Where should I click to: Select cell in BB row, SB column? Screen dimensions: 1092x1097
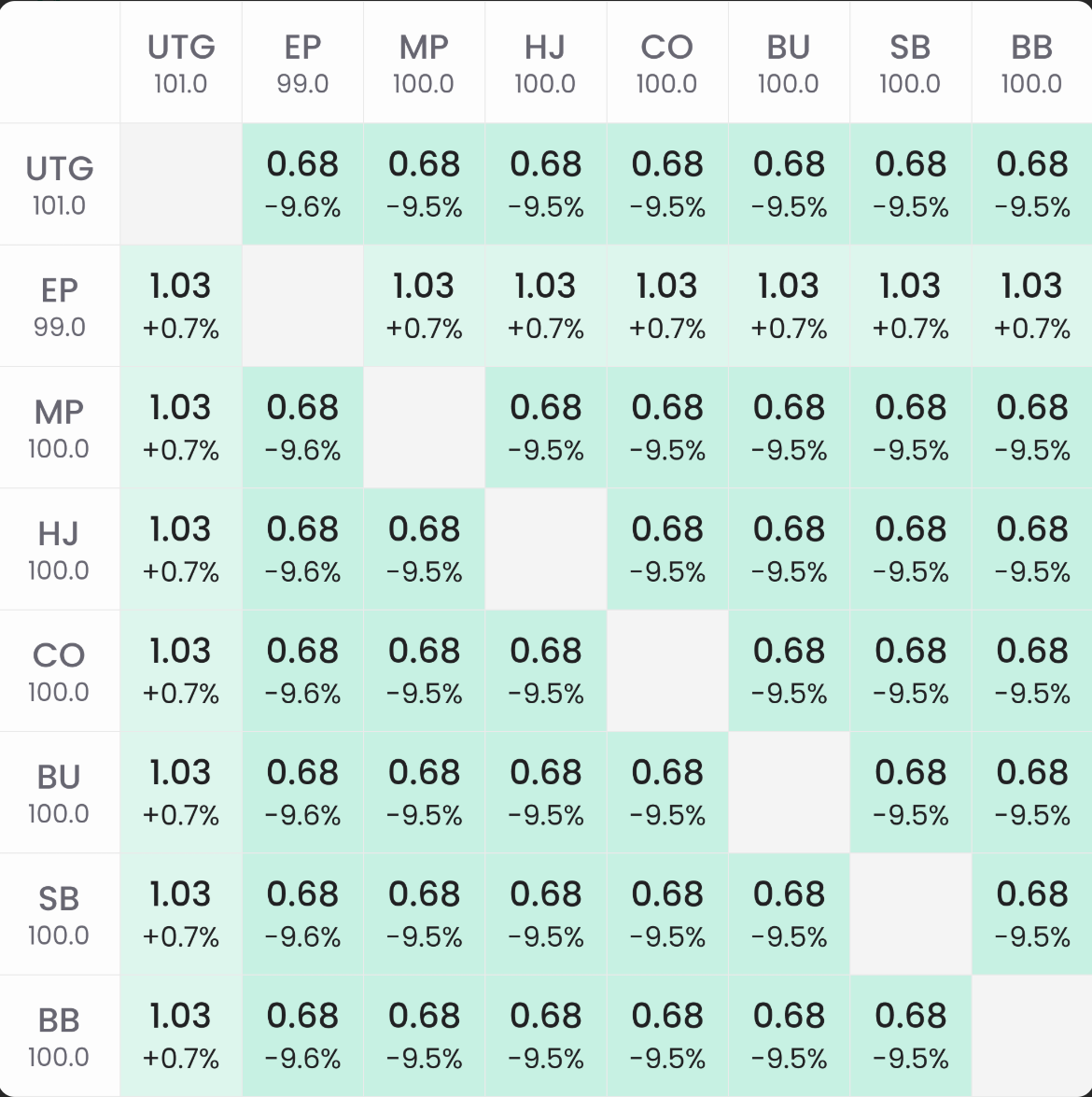tap(910, 1035)
